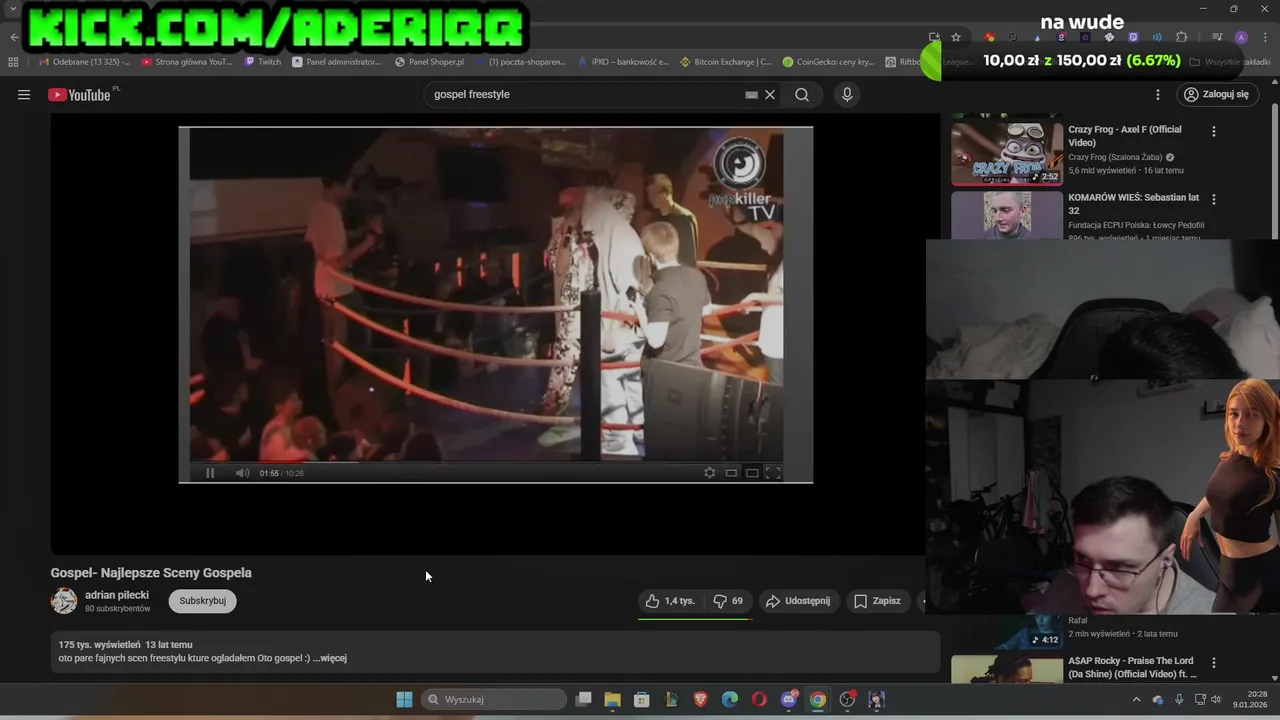Open the virtual keyboard icon in search

[x=751, y=95]
